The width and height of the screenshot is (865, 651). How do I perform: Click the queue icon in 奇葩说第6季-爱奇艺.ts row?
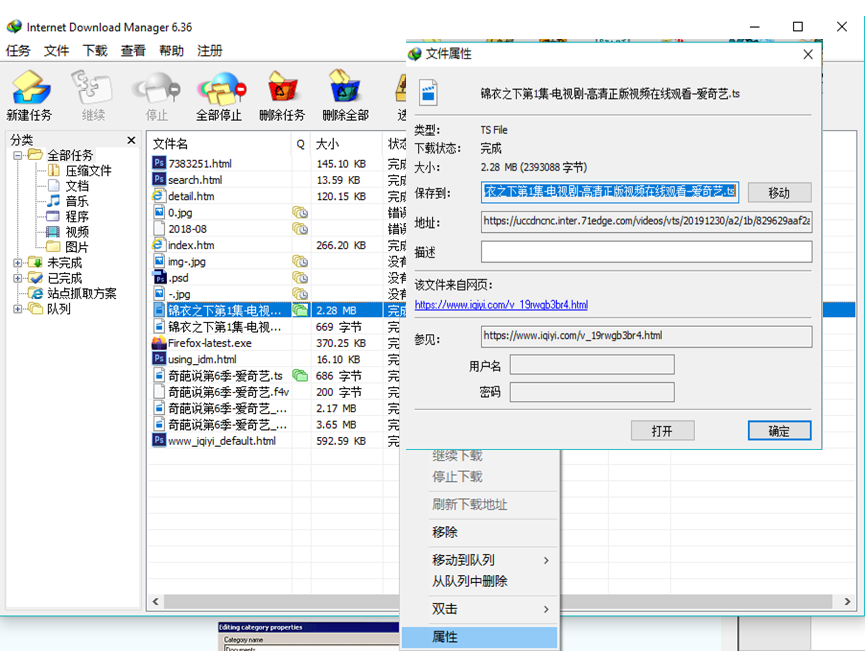(x=300, y=376)
